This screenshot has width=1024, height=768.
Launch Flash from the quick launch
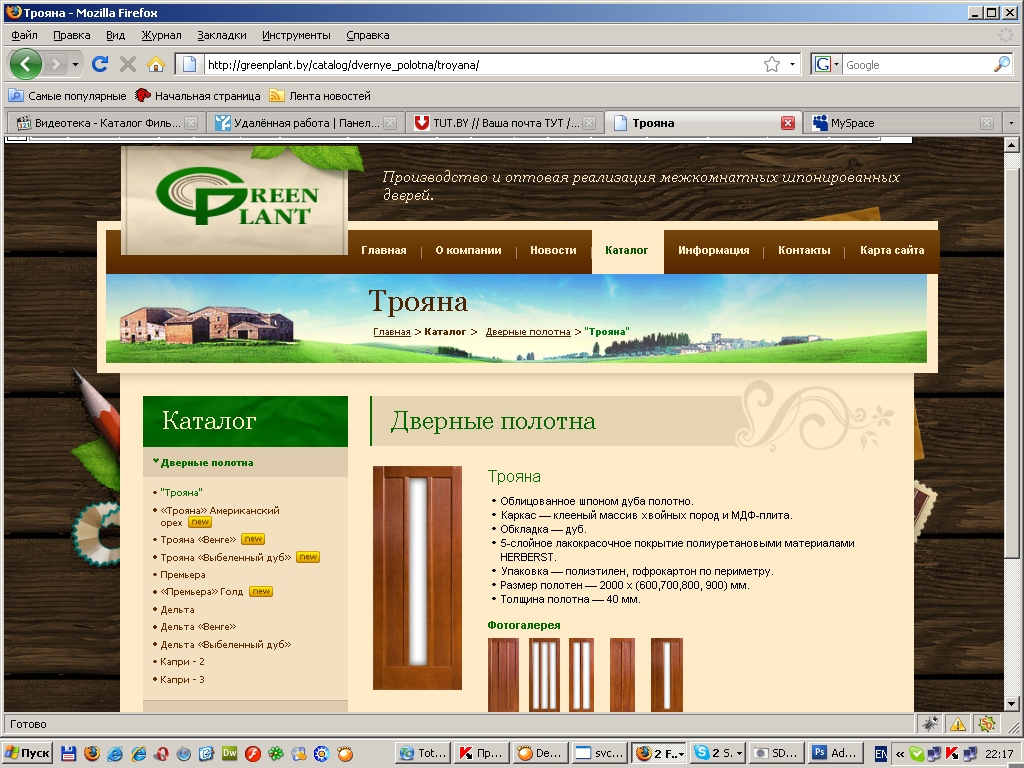(x=253, y=754)
